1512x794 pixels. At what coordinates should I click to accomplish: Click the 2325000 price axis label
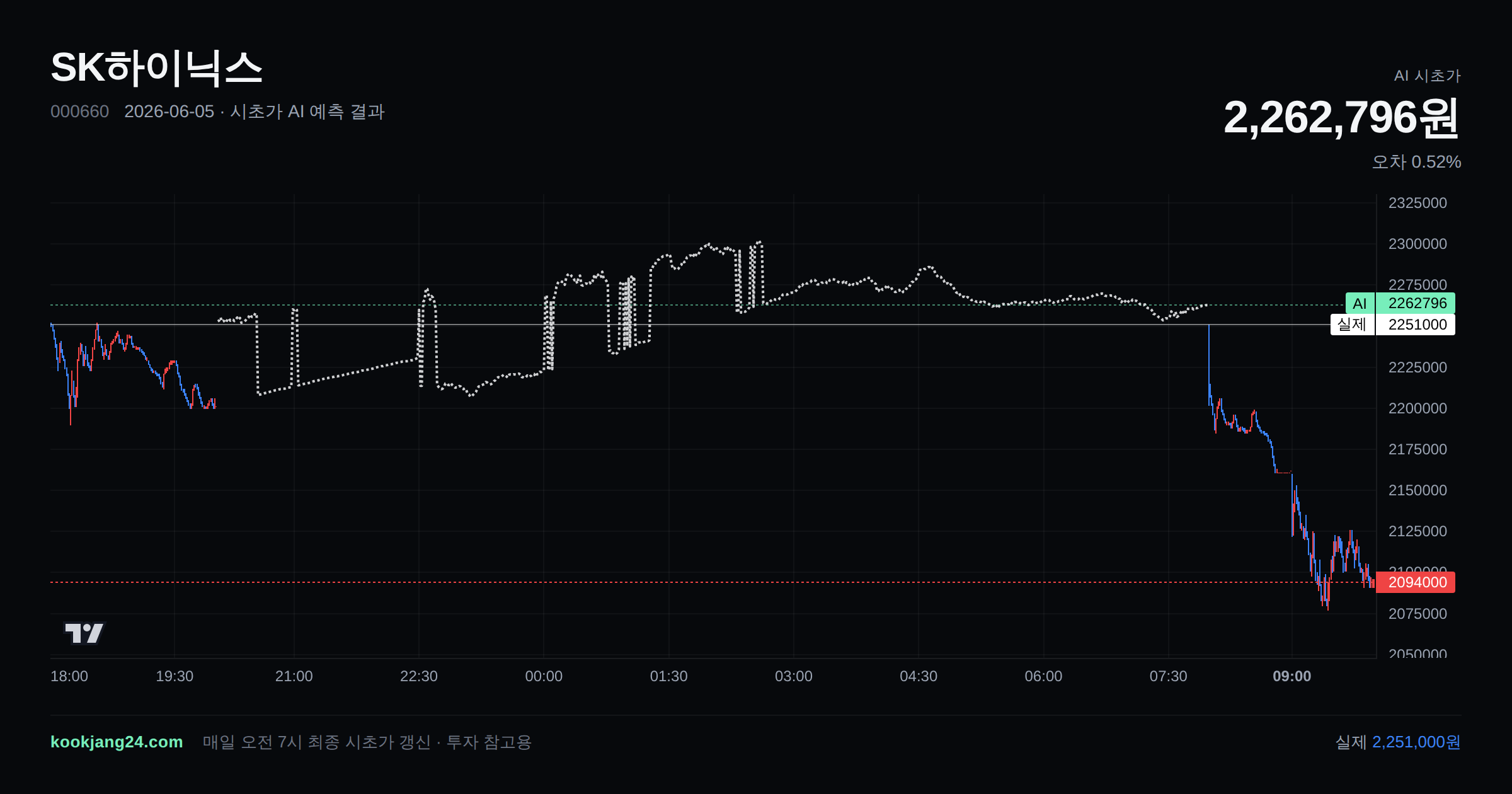point(1417,203)
